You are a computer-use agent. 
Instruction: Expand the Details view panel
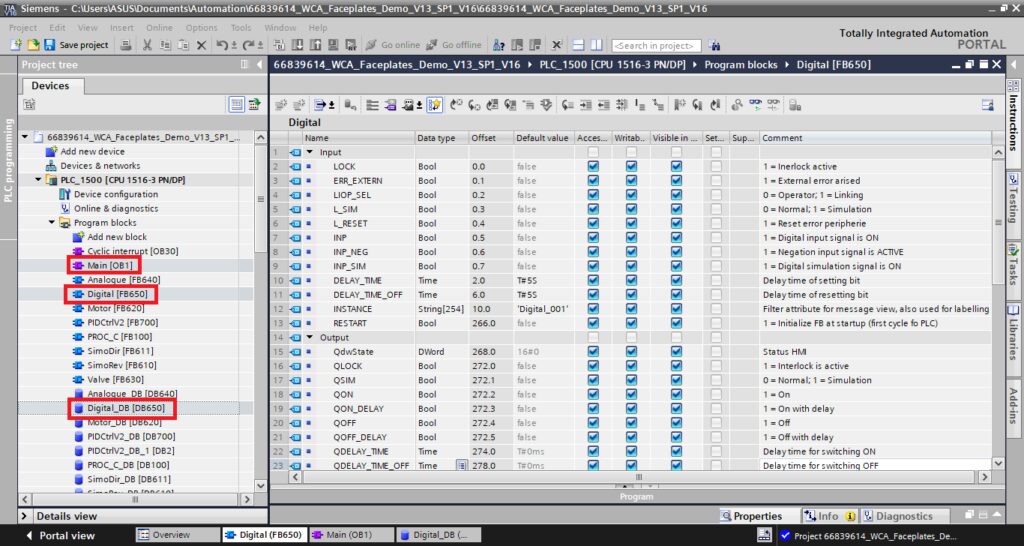[24, 516]
